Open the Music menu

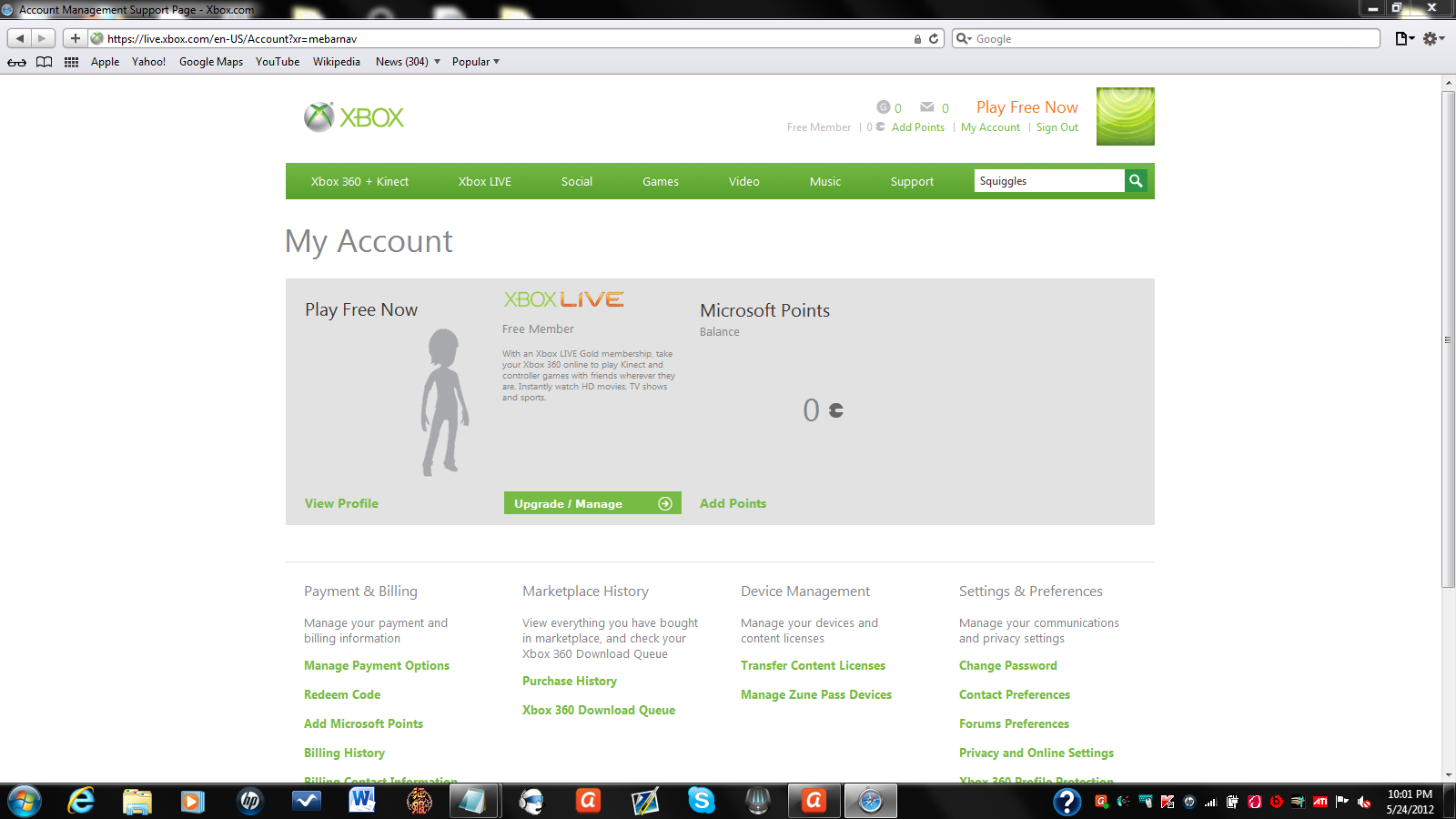(825, 181)
